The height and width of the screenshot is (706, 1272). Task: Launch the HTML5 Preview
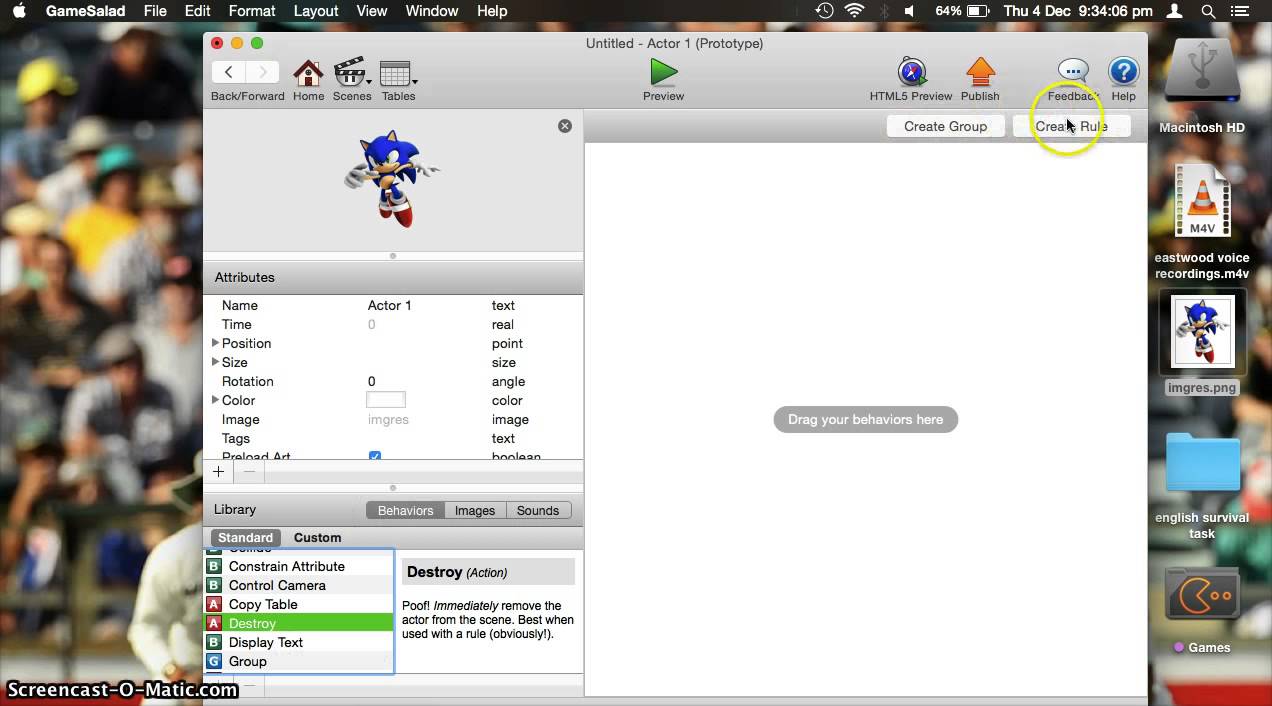pyautogui.click(x=911, y=72)
